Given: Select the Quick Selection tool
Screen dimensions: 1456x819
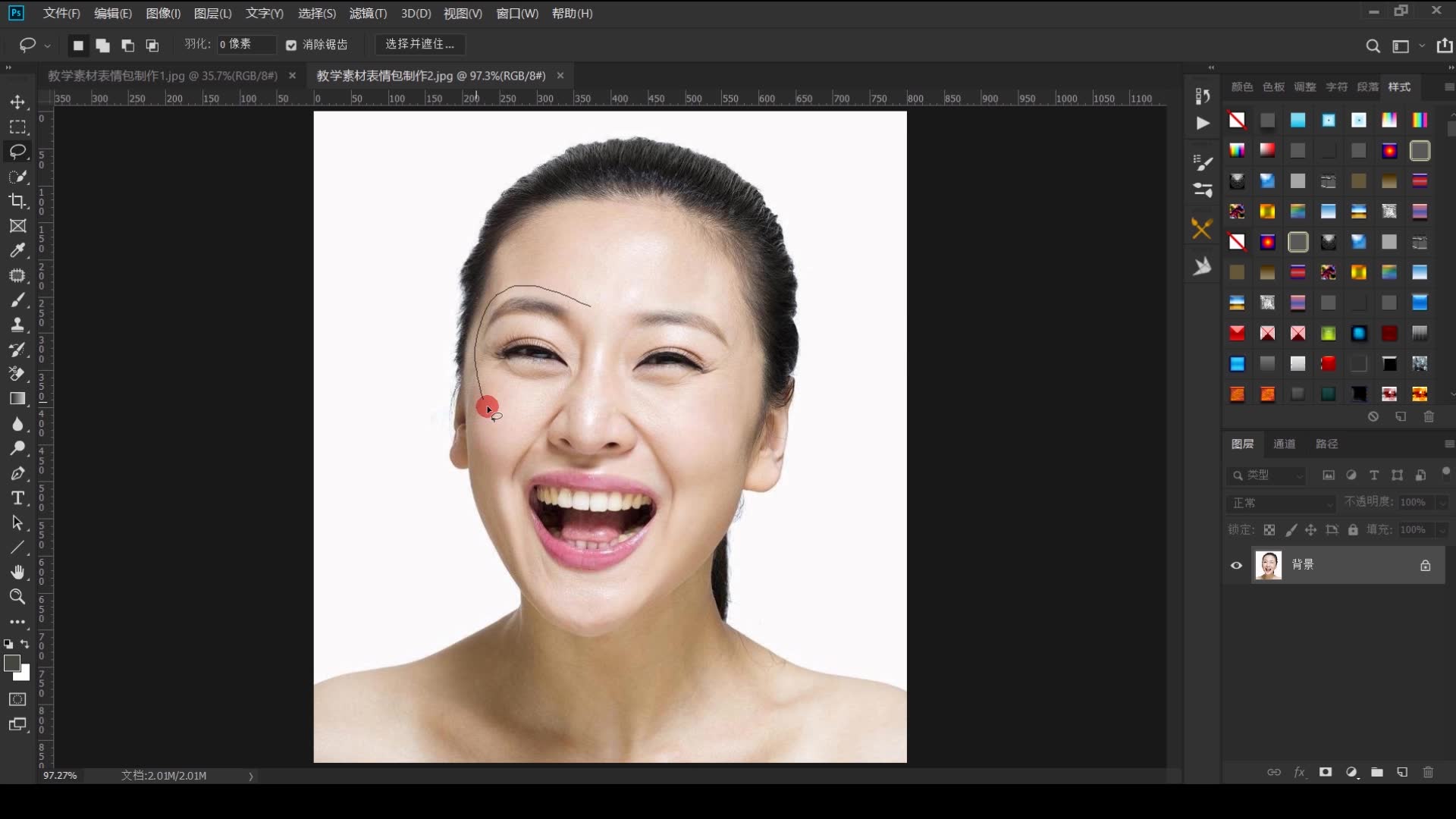Looking at the screenshot, I should click(x=17, y=177).
